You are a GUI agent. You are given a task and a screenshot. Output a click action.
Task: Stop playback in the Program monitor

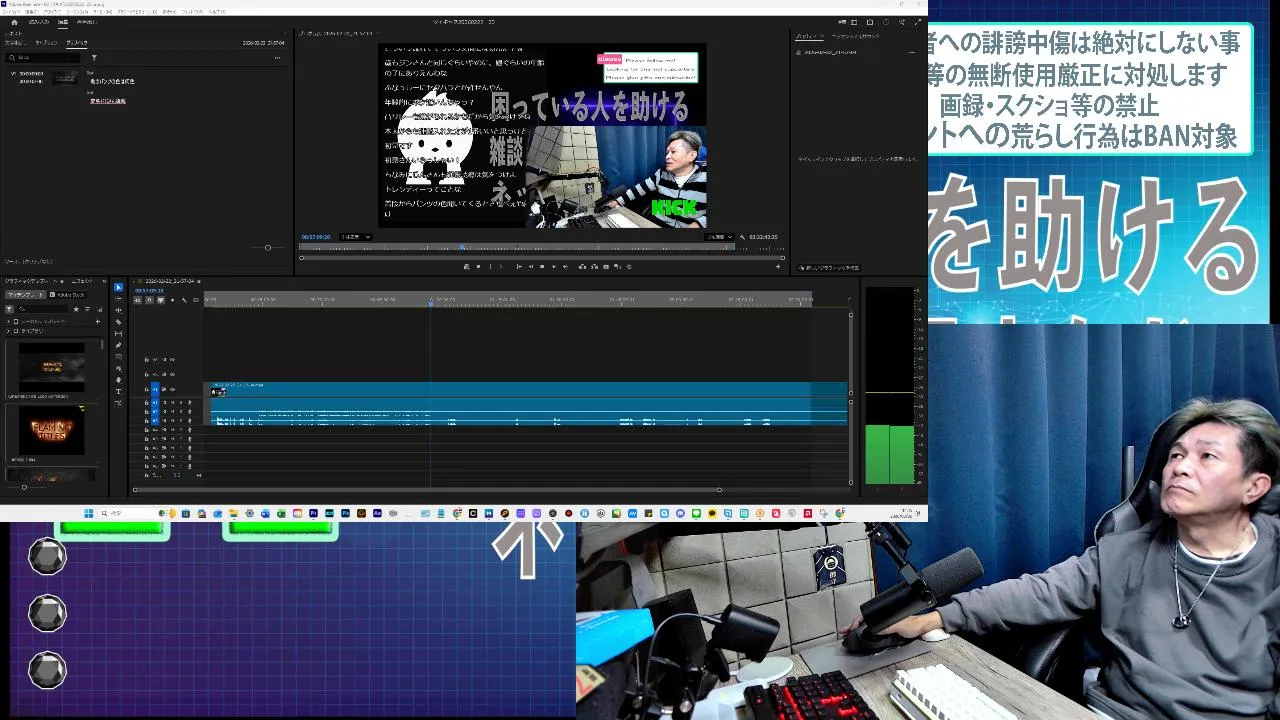(x=542, y=267)
